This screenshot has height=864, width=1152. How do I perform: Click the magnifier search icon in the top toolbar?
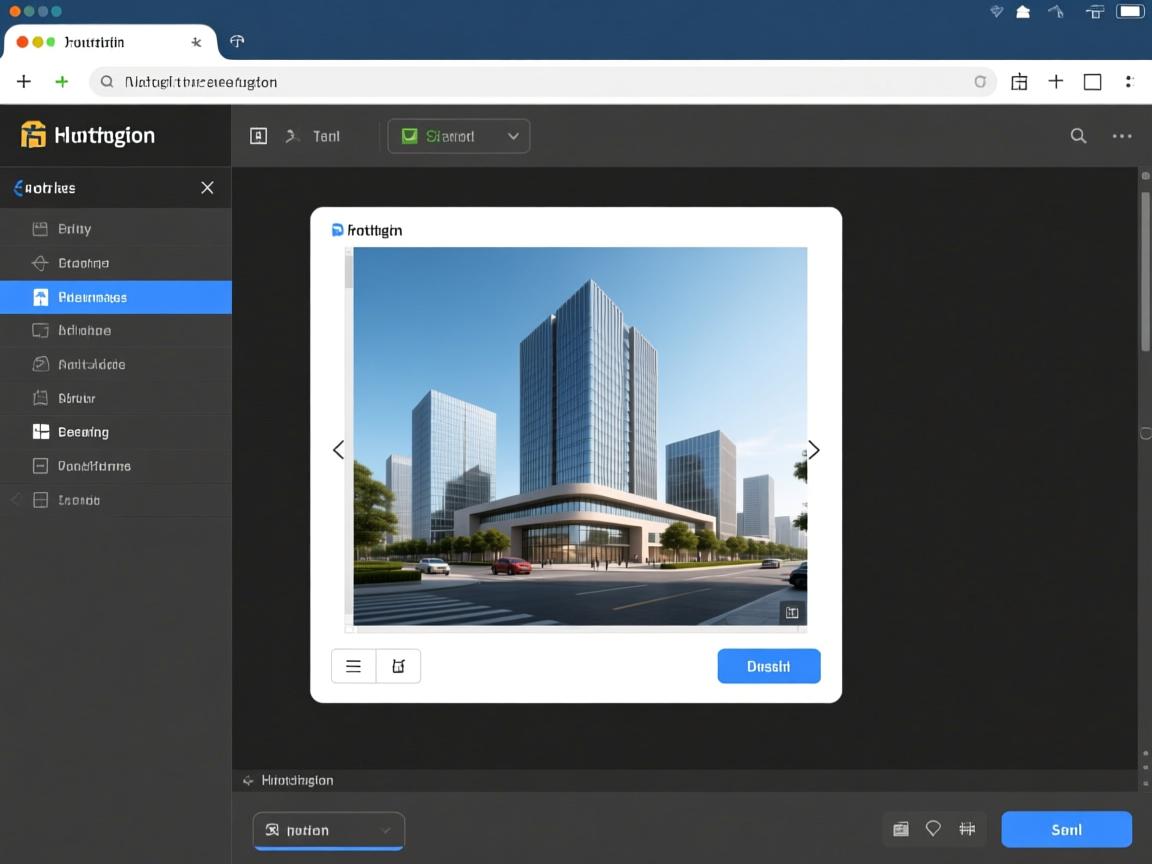point(1078,136)
